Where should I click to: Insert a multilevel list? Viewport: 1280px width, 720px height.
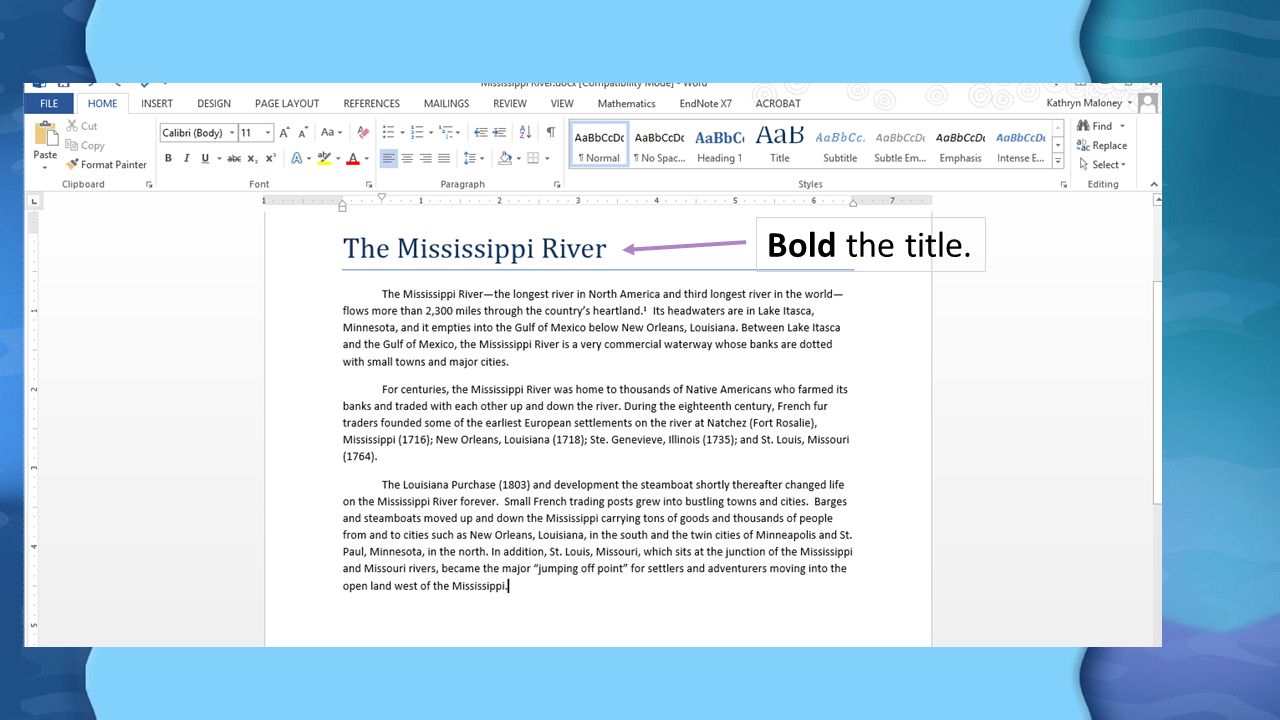point(445,132)
